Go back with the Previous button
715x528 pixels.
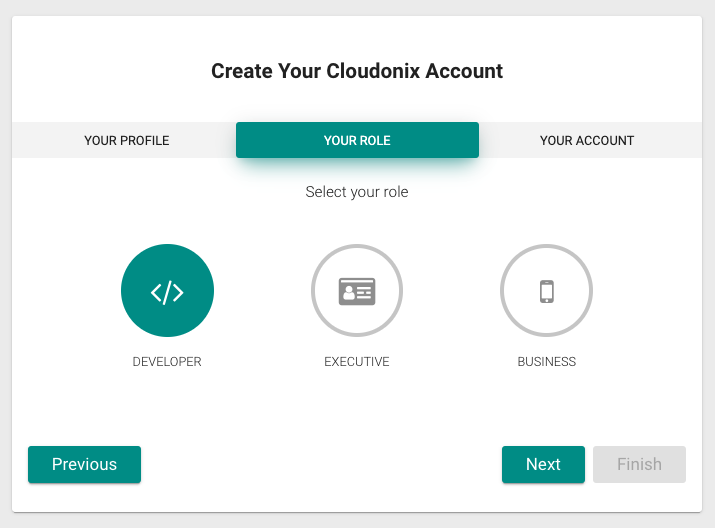tap(84, 464)
